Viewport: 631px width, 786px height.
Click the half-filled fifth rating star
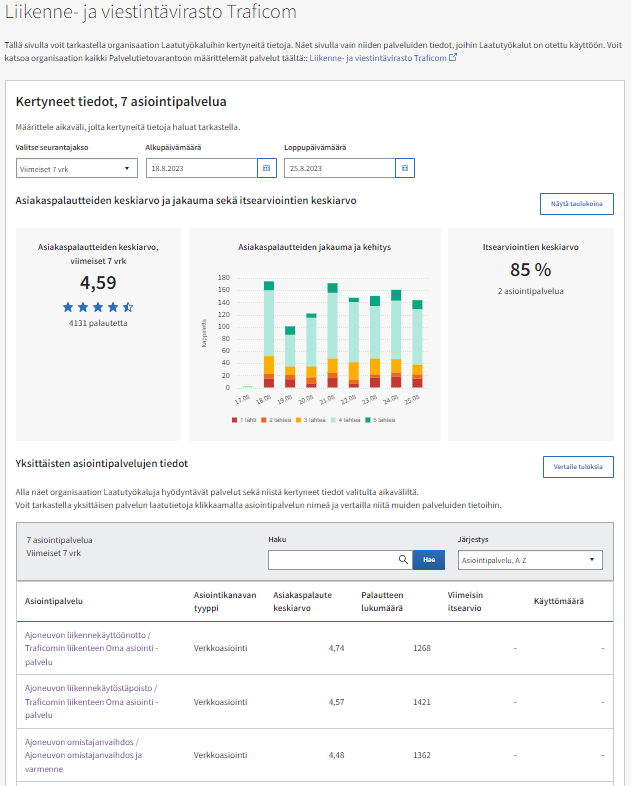tap(128, 307)
